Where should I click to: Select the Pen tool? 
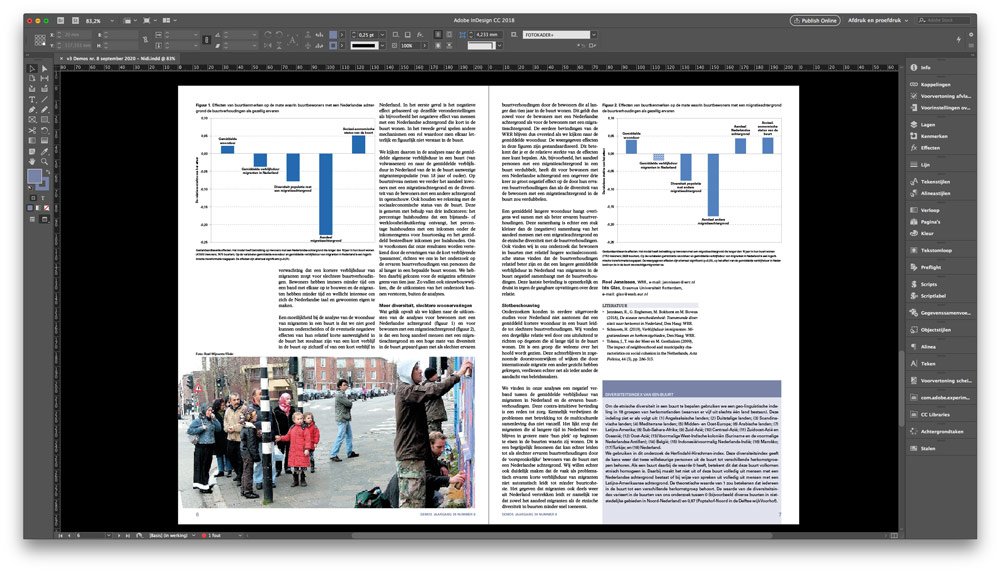coord(32,110)
